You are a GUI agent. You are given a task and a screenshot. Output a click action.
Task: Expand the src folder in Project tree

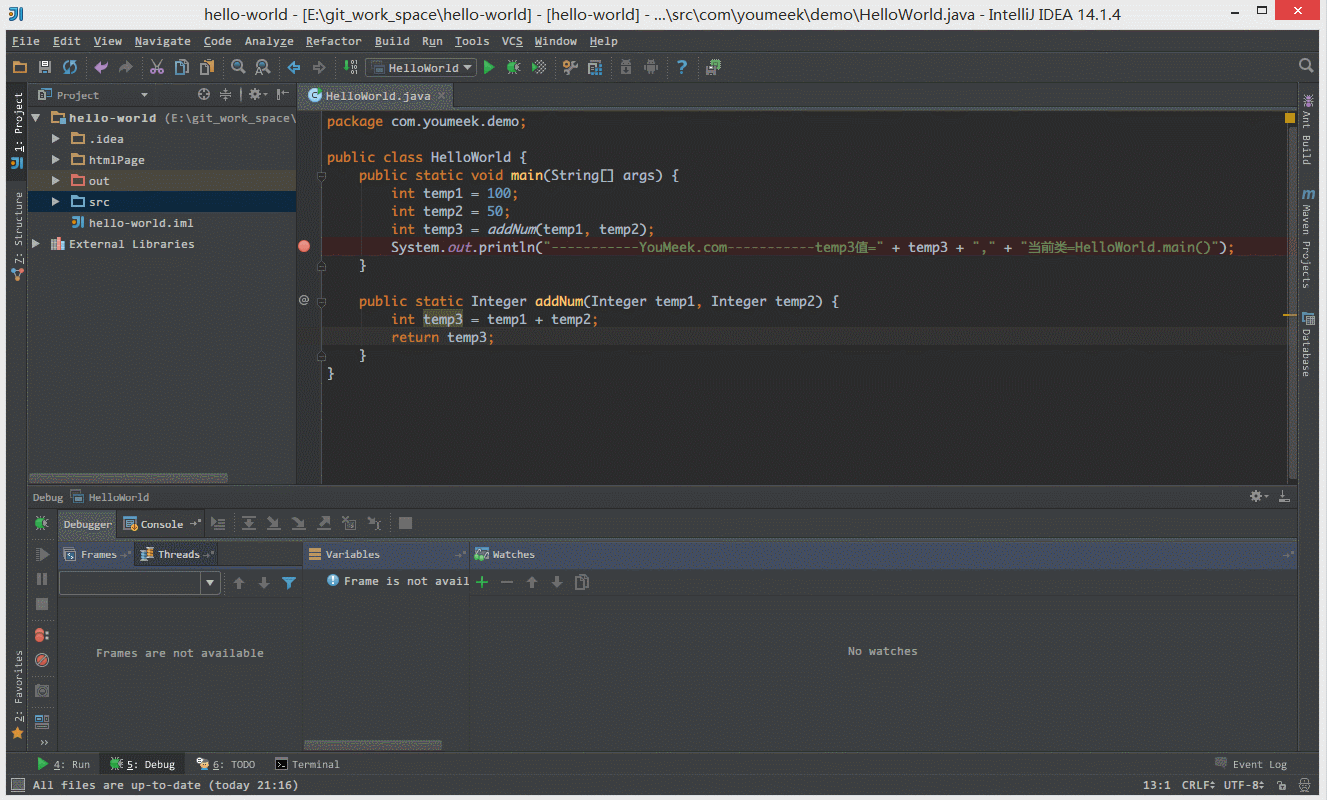tap(57, 201)
